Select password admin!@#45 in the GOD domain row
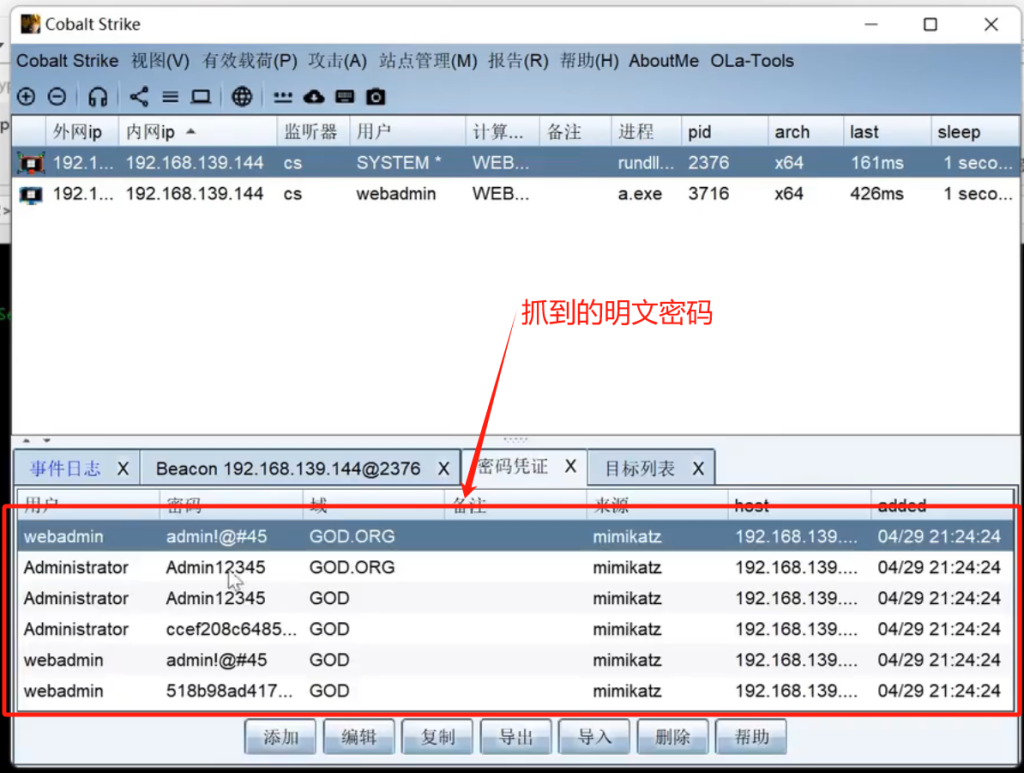This screenshot has width=1024, height=773. 216,660
